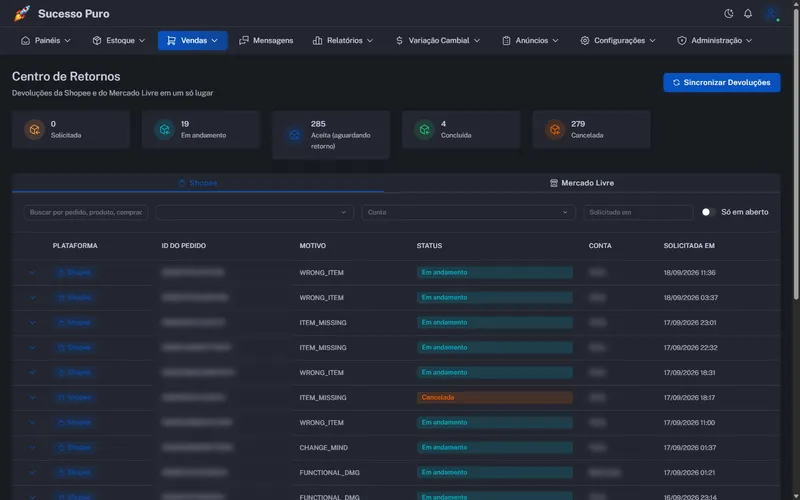The image size is (800, 500).
Task: Click the Anúncios clipboard icon
Action: pyautogui.click(x=506, y=40)
